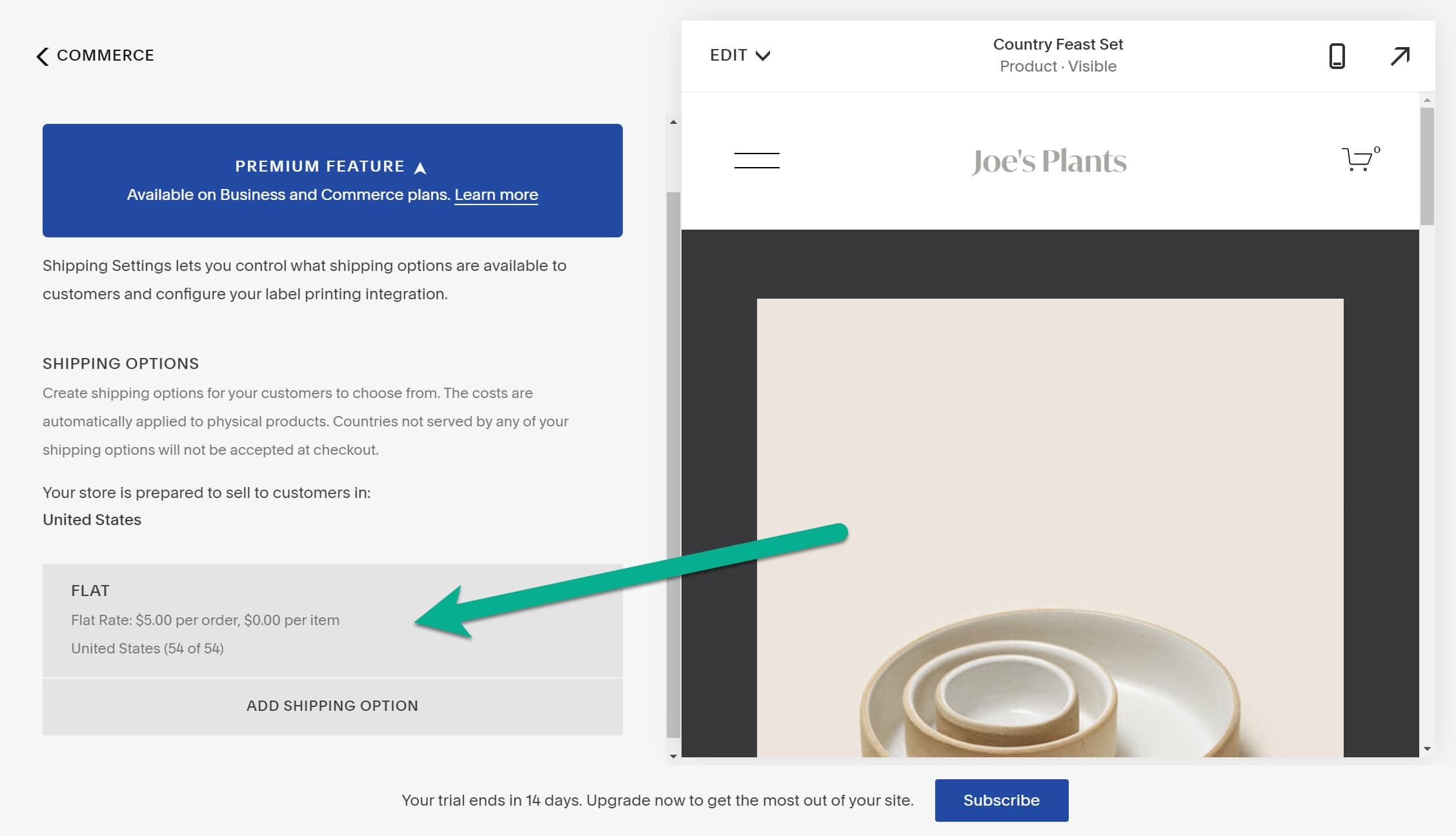Navigate back to the Commerce settings
Image resolution: width=1456 pixels, height=836 pixels.
coord(43,57)
